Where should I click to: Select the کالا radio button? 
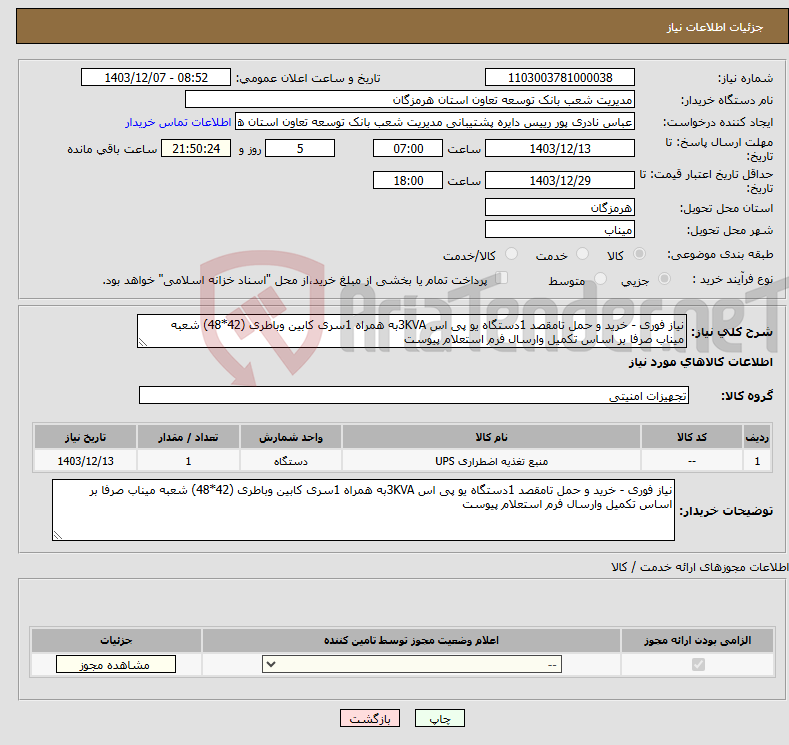(x=639, y=254)
